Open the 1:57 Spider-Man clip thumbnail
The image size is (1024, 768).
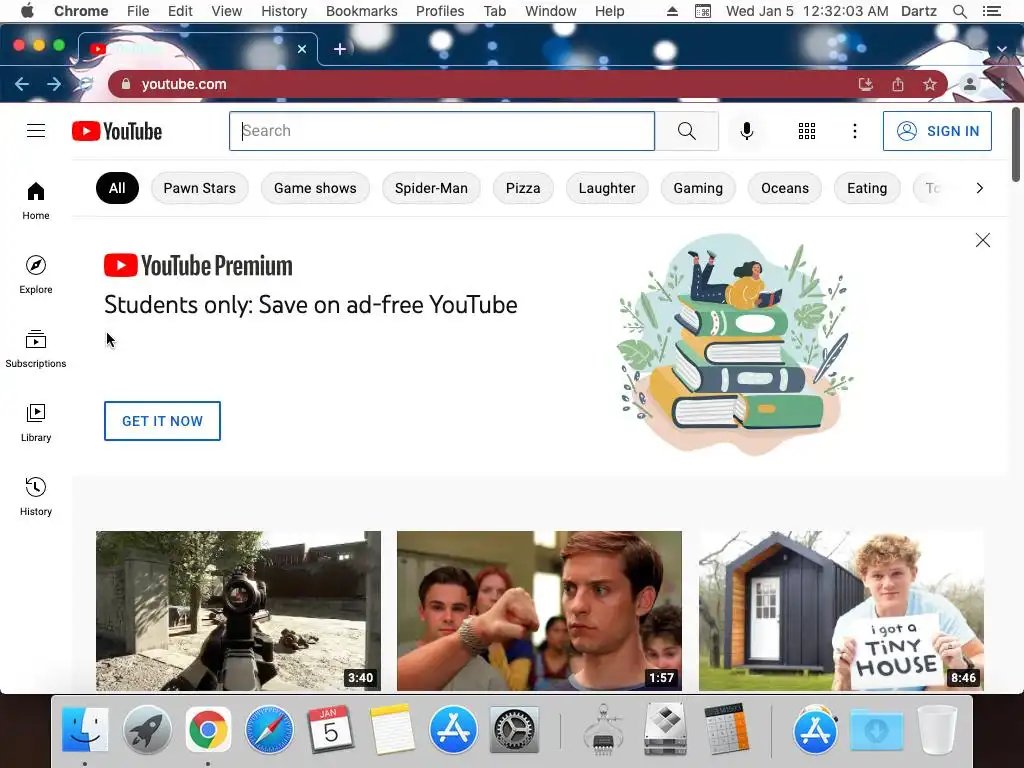tap(539, 611)
